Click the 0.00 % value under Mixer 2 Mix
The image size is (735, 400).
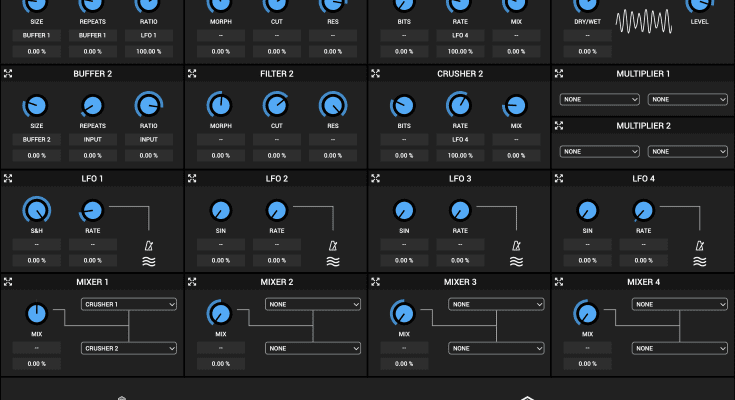point(220,363)
